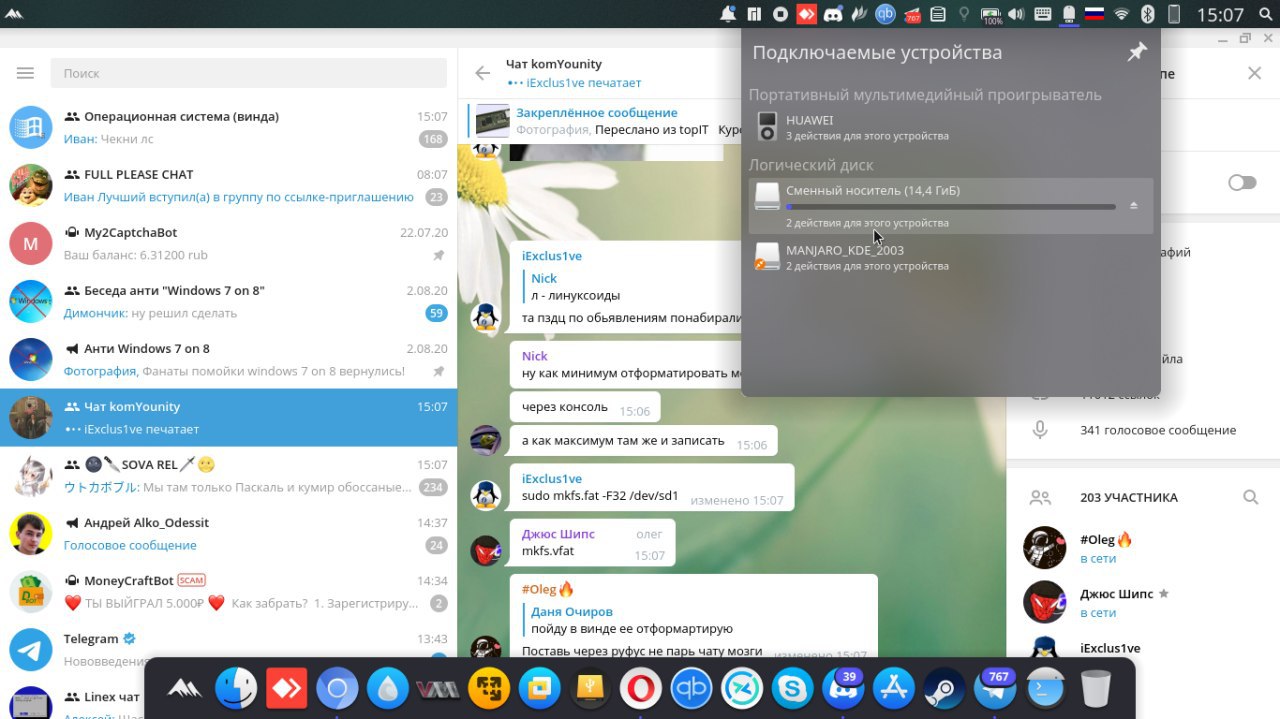Open battery status tray widget
This screenshot has width=1280, height=719.
[x=991, y=14]
